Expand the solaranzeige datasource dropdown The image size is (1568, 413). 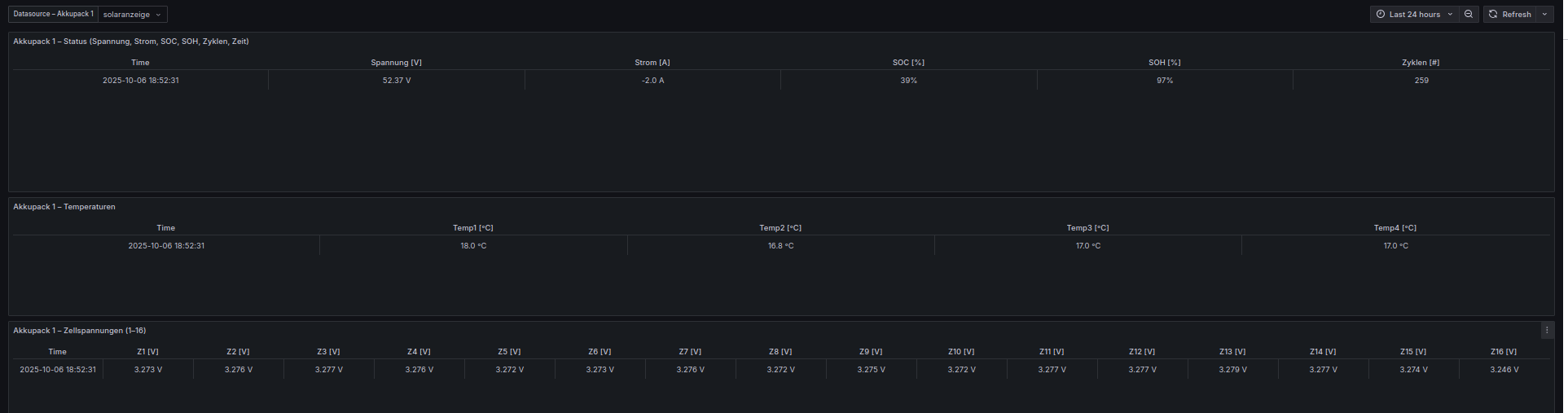pyautogui.click(x=133, y=15)
